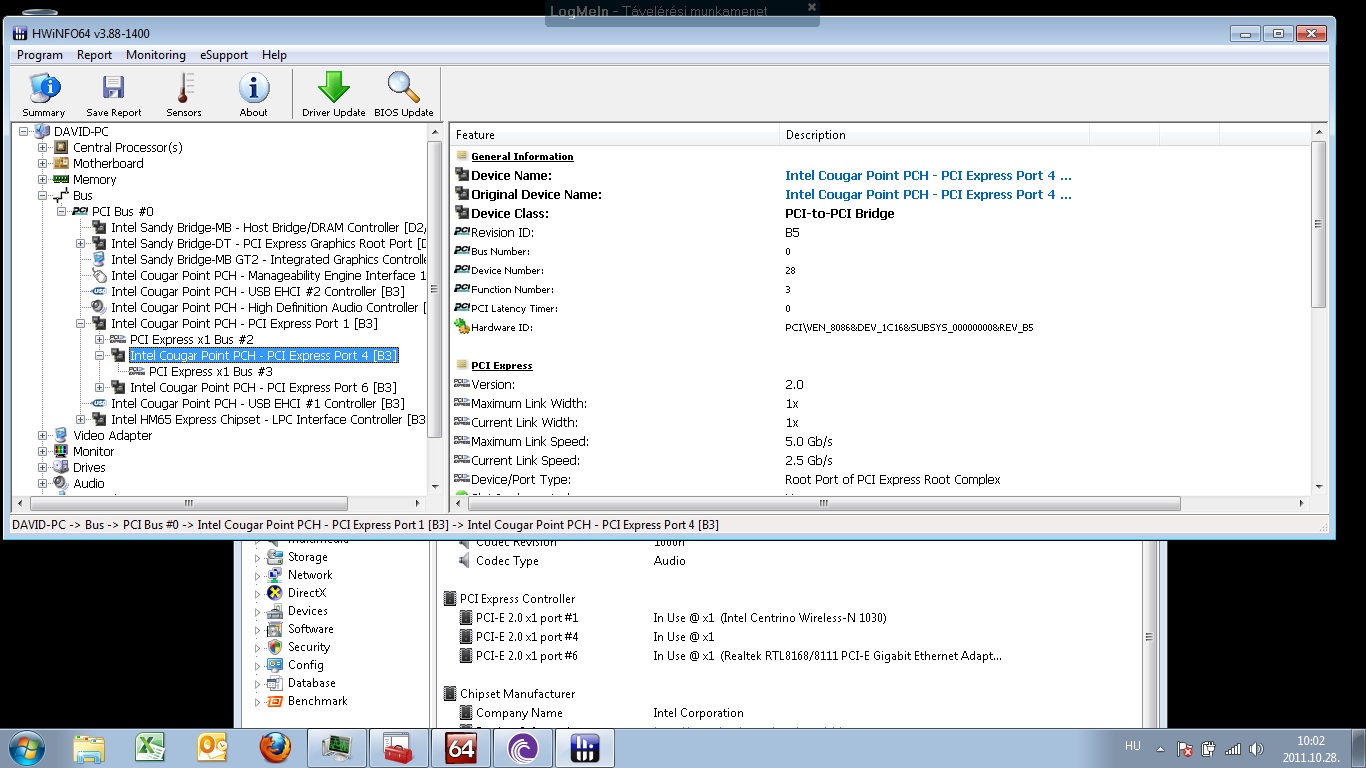Select Central Processor(s) in the tree
The height and width of the screenshot is (768, 1366).
(127, 148)
